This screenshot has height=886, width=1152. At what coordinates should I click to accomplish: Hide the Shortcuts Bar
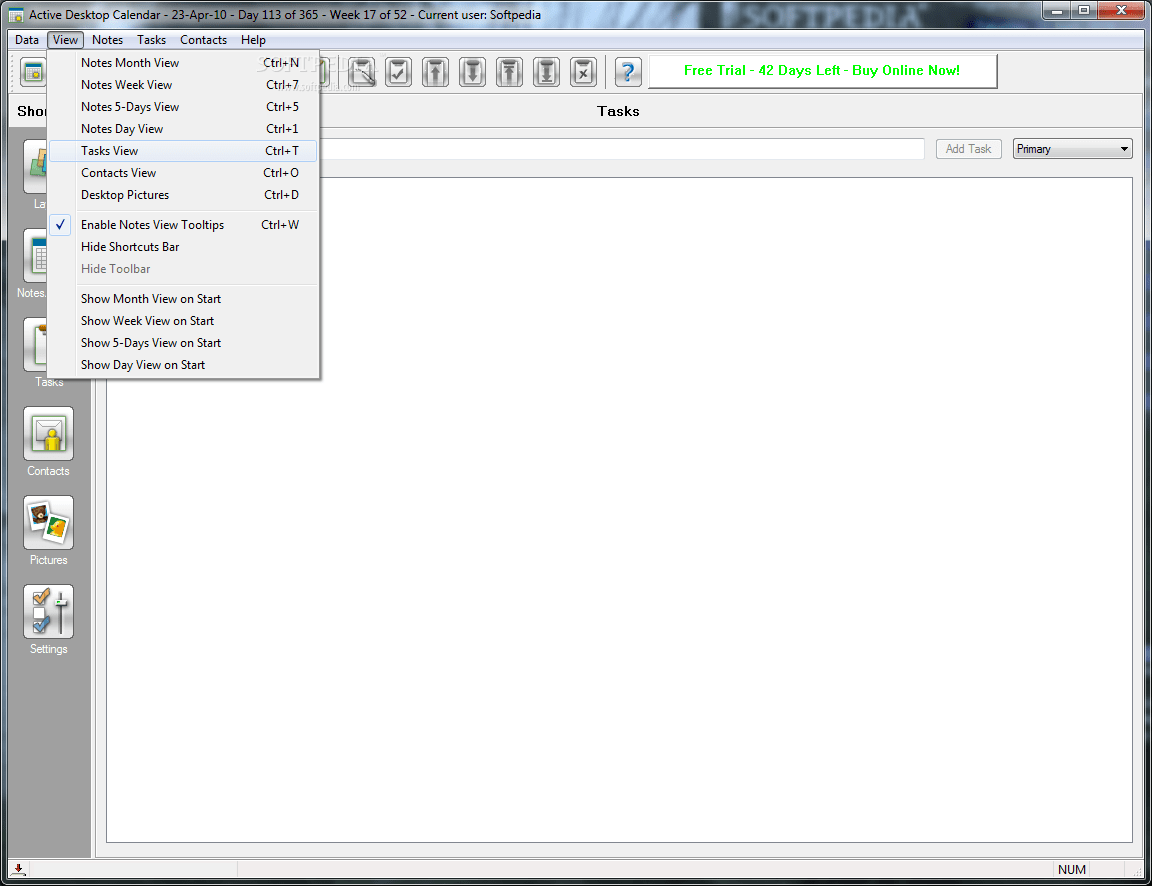130,246
